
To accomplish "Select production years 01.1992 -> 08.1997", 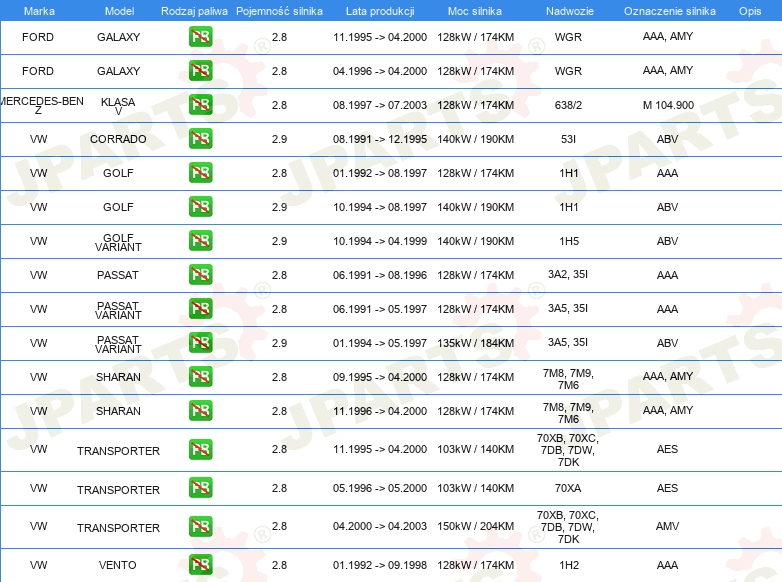I will pos(380,173).
